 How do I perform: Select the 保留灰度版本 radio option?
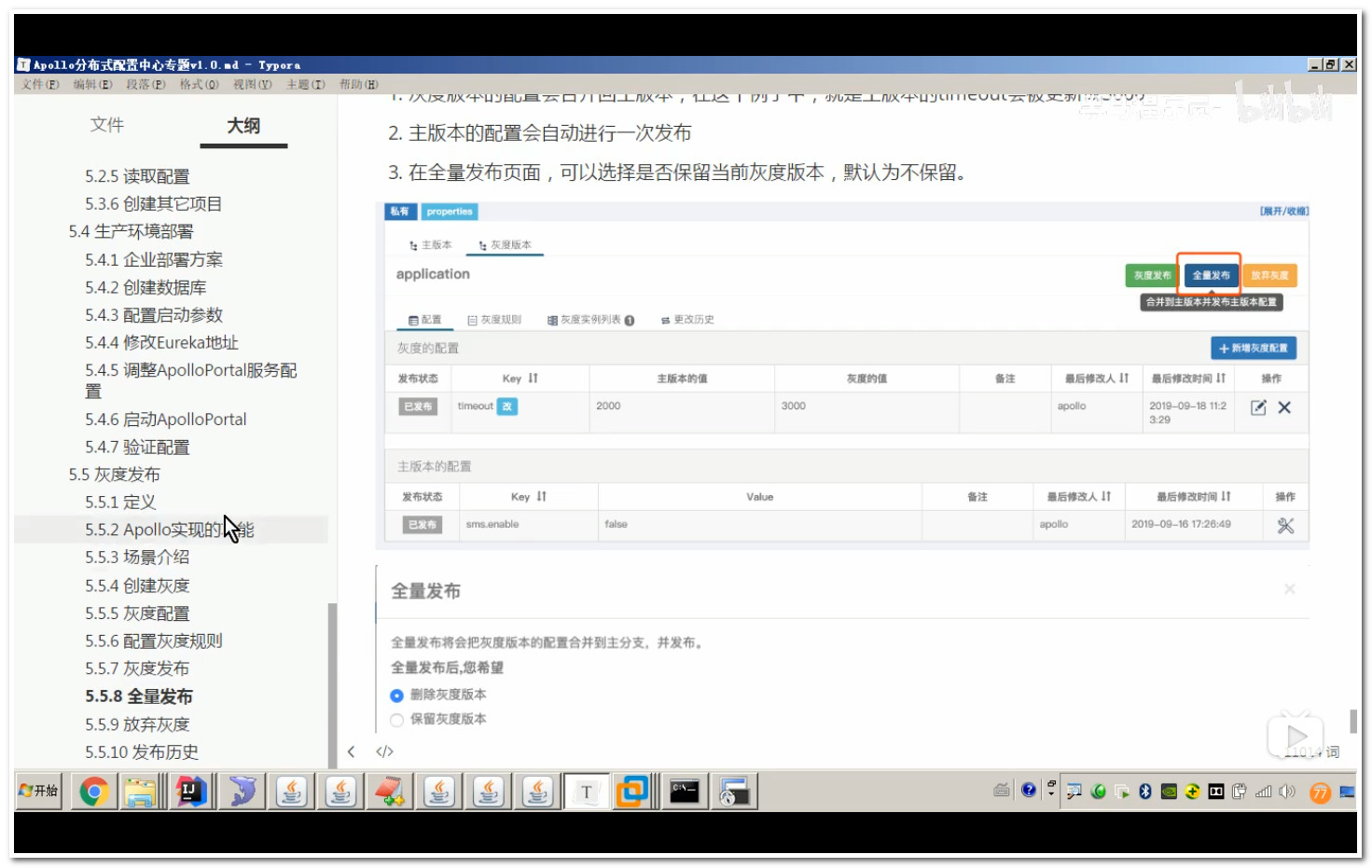tap(396, 720)
